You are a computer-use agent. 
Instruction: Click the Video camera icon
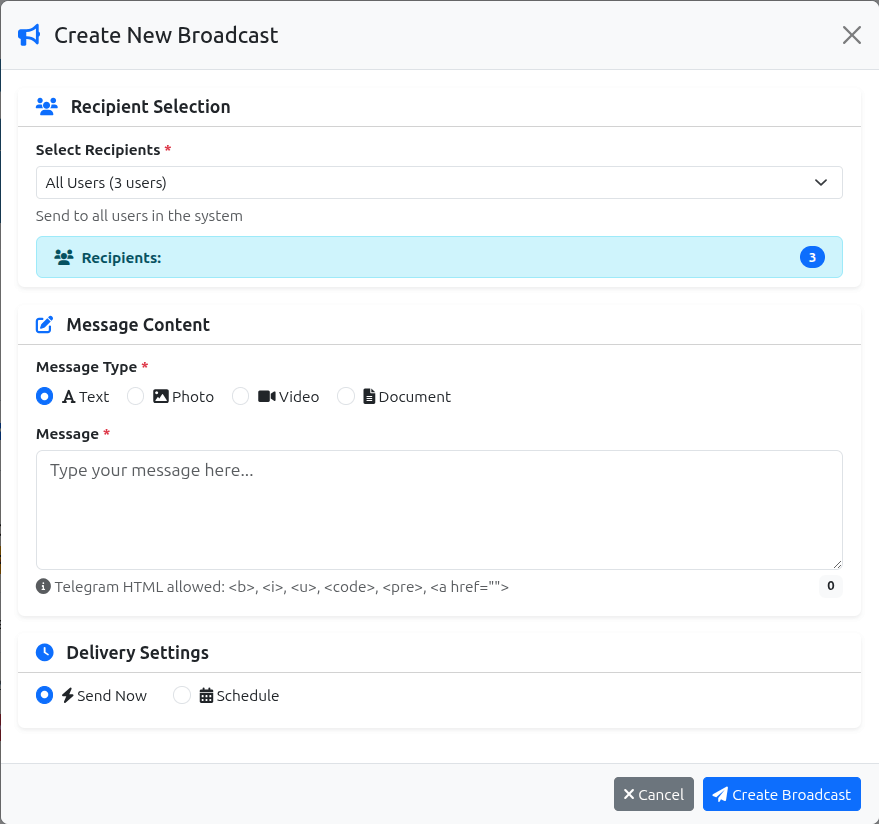[265, 395]
